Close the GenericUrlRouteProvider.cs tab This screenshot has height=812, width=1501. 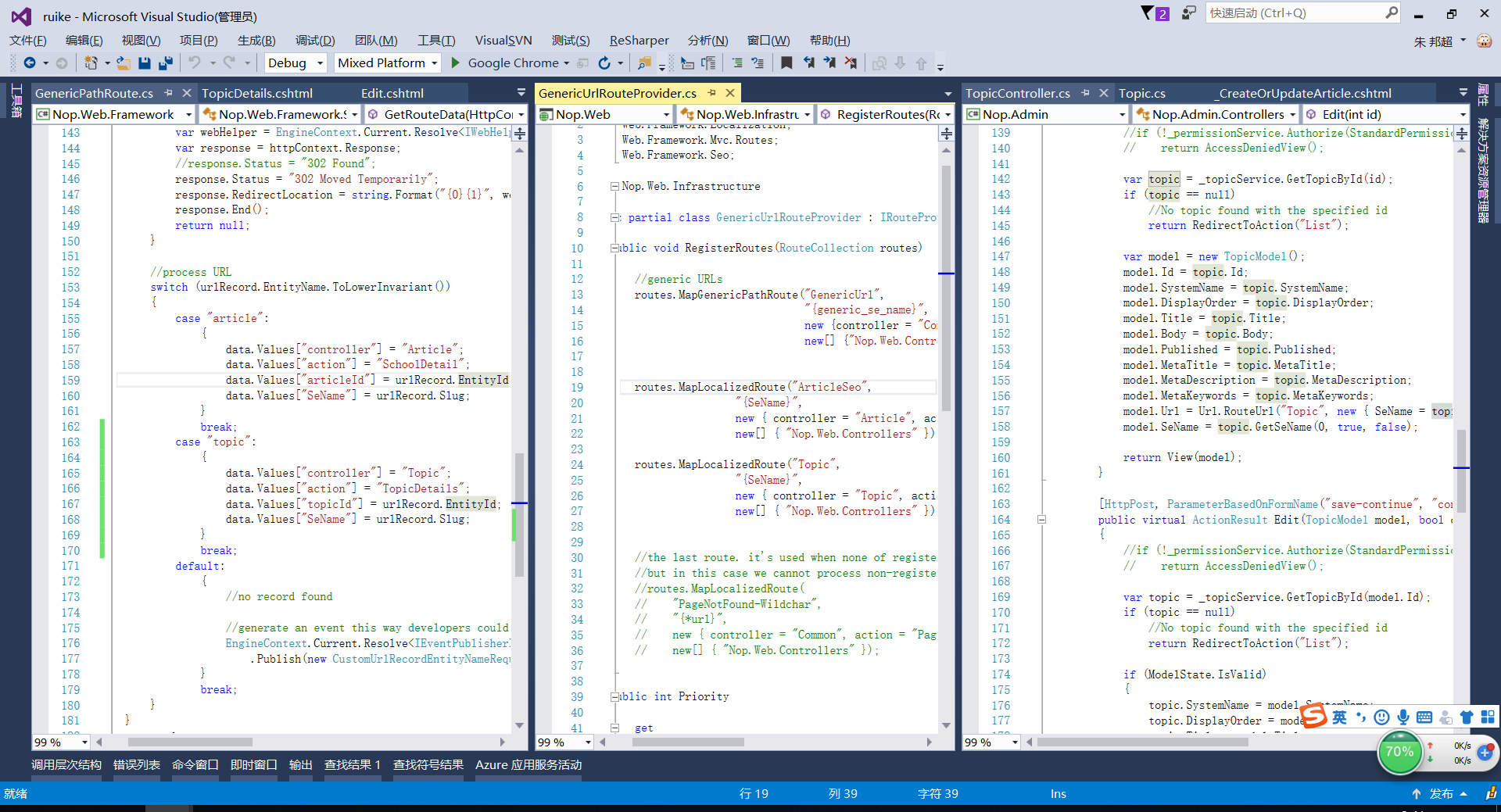pos(730,93)
